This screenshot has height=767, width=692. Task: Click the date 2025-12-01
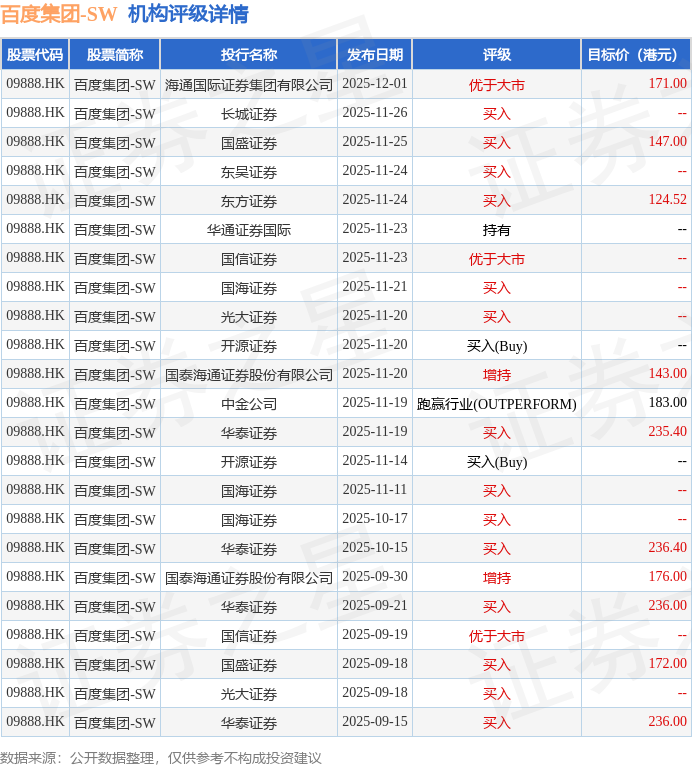tap(375, 83)
